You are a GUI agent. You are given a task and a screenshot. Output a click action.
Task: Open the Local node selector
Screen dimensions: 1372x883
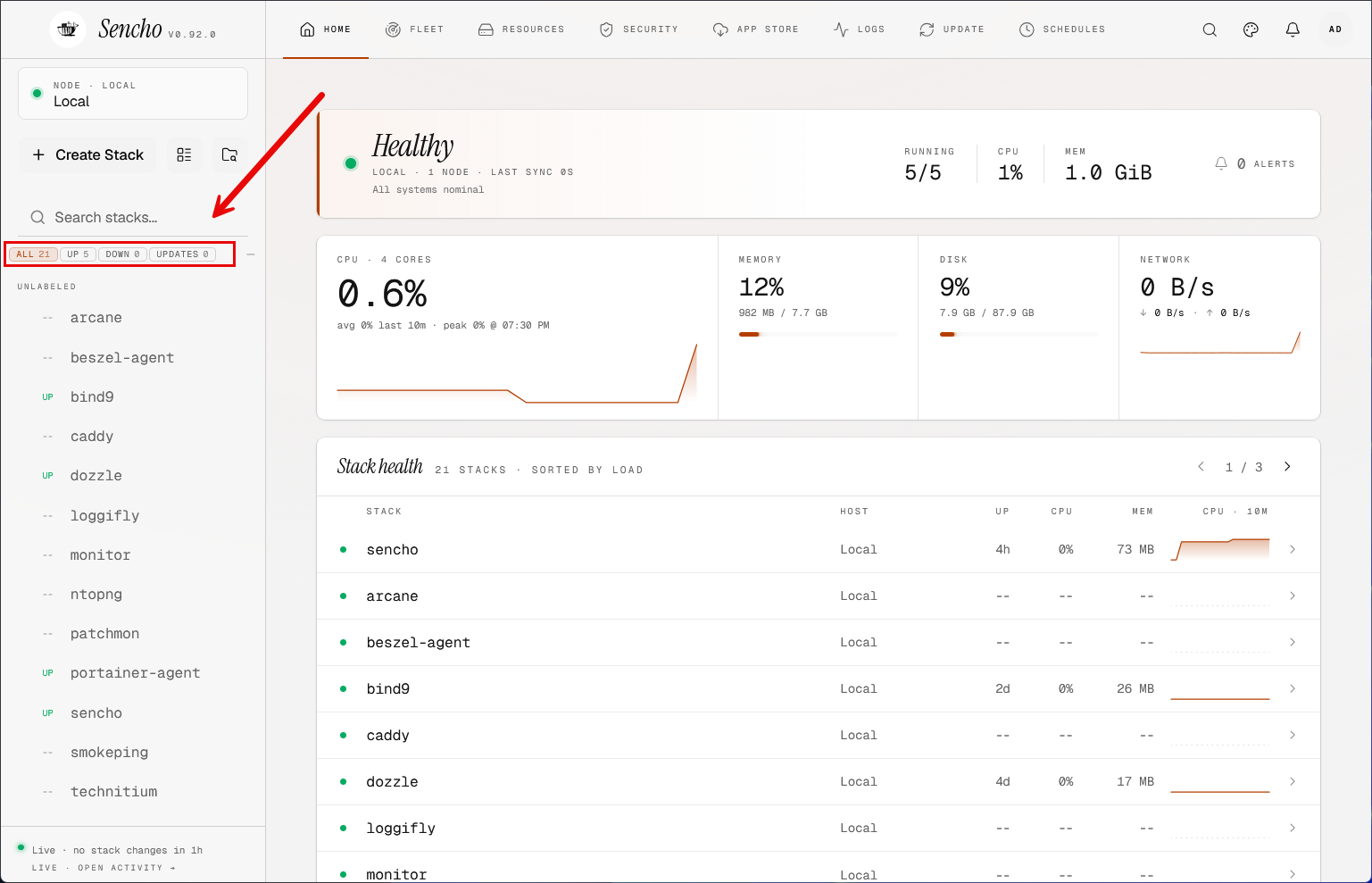click(x=133, y=94)
